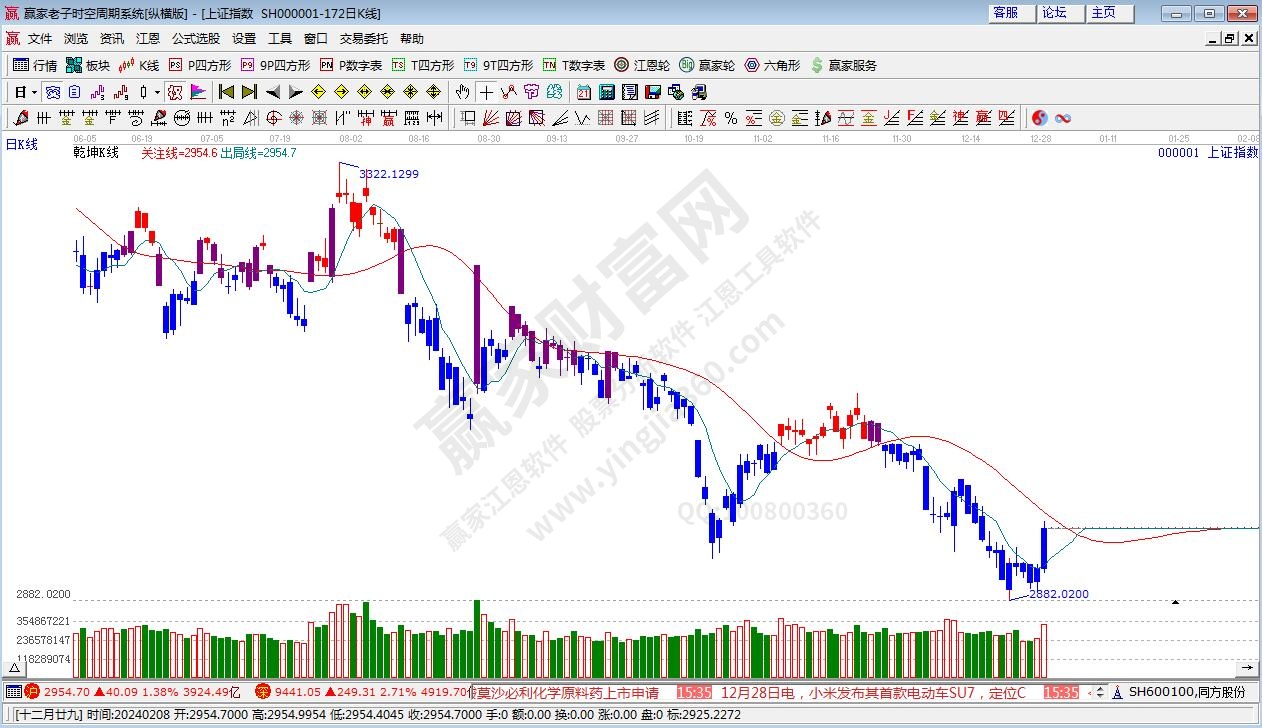The image size is (1262, 728).
Task: Click the 赢家服务 service link
Action: click(x=843, y=65)
